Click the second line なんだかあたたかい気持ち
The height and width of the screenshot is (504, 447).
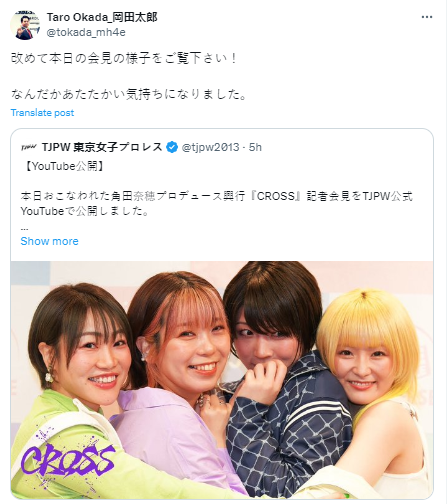click(129, 94)
